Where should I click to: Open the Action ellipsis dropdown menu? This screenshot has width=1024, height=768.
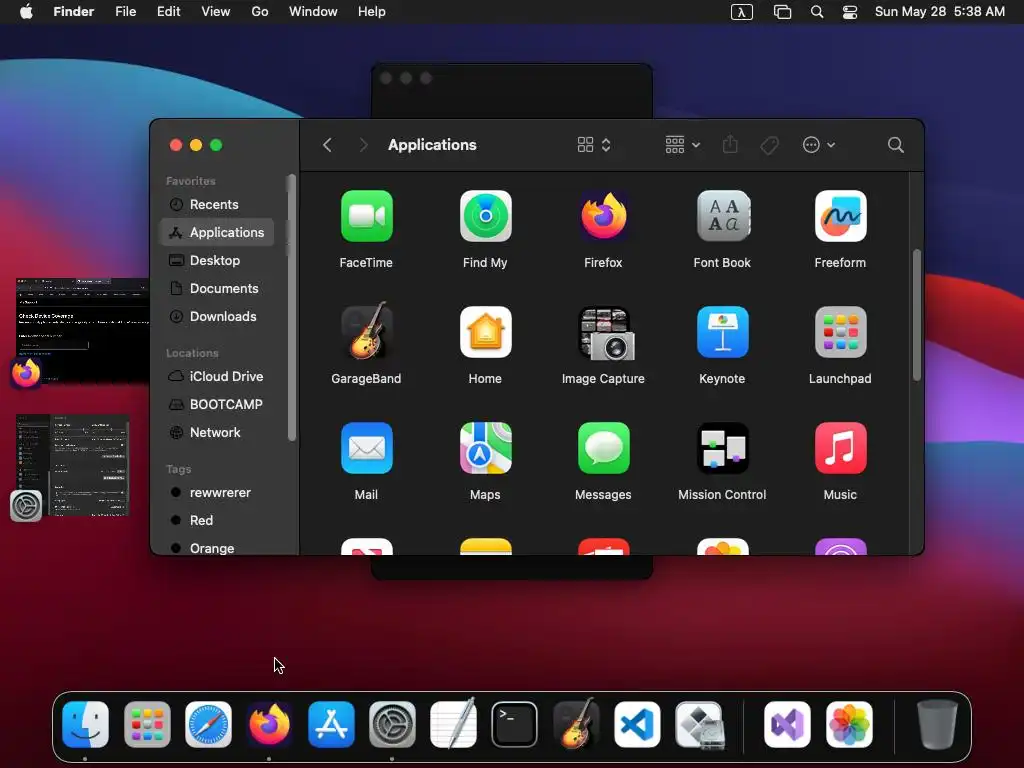[x=818, y=145]
